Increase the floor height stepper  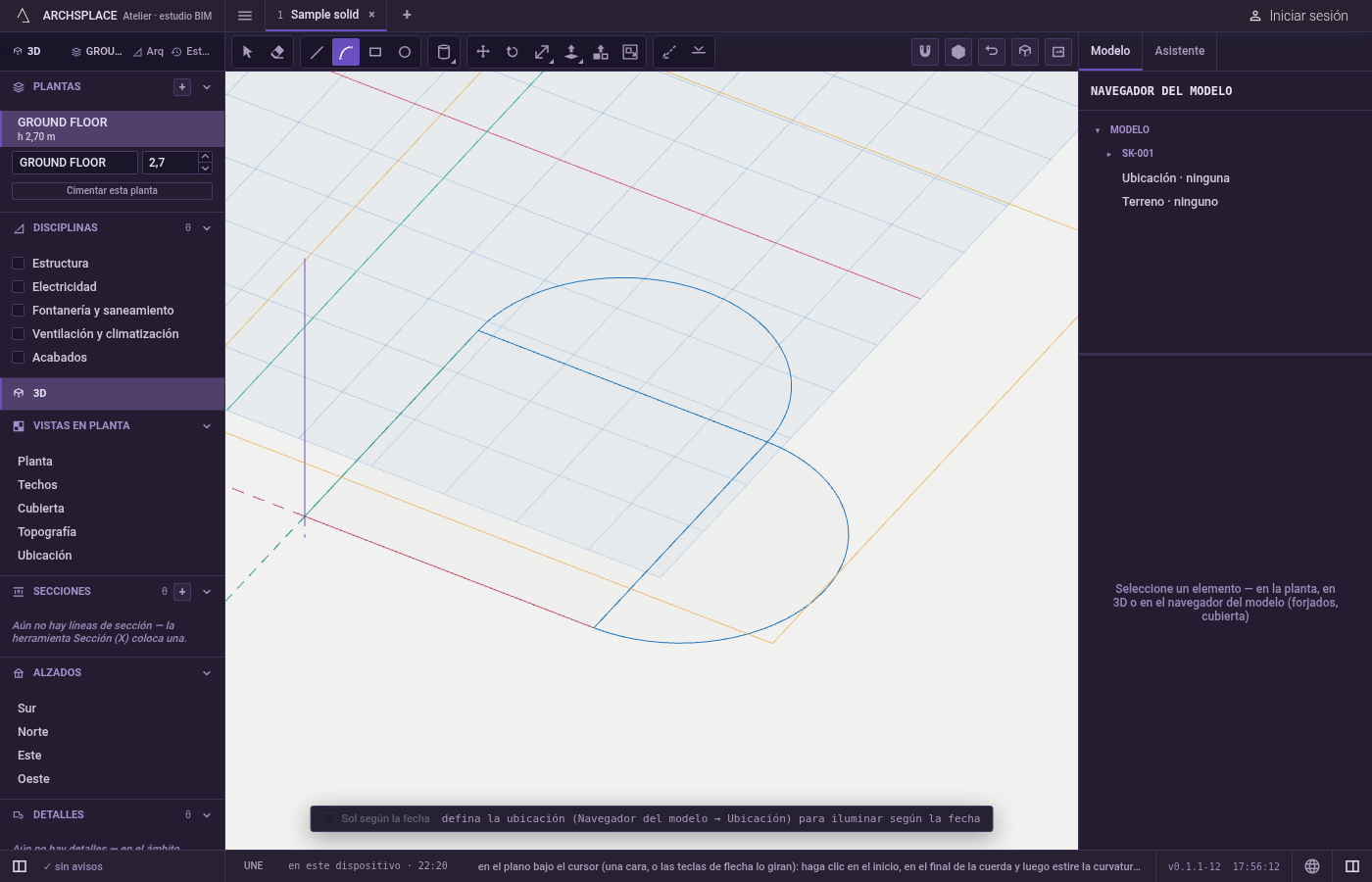205,157
